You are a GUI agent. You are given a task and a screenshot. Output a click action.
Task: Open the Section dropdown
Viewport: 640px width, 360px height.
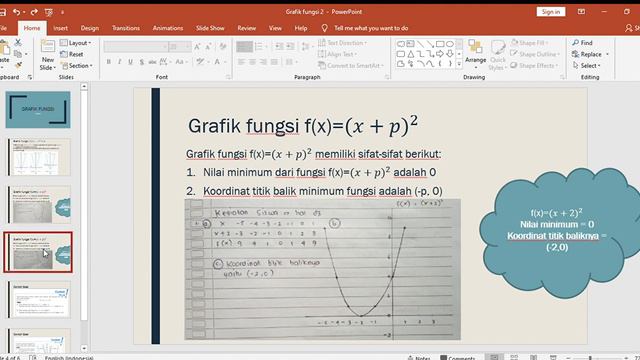(x=76, y=65)
